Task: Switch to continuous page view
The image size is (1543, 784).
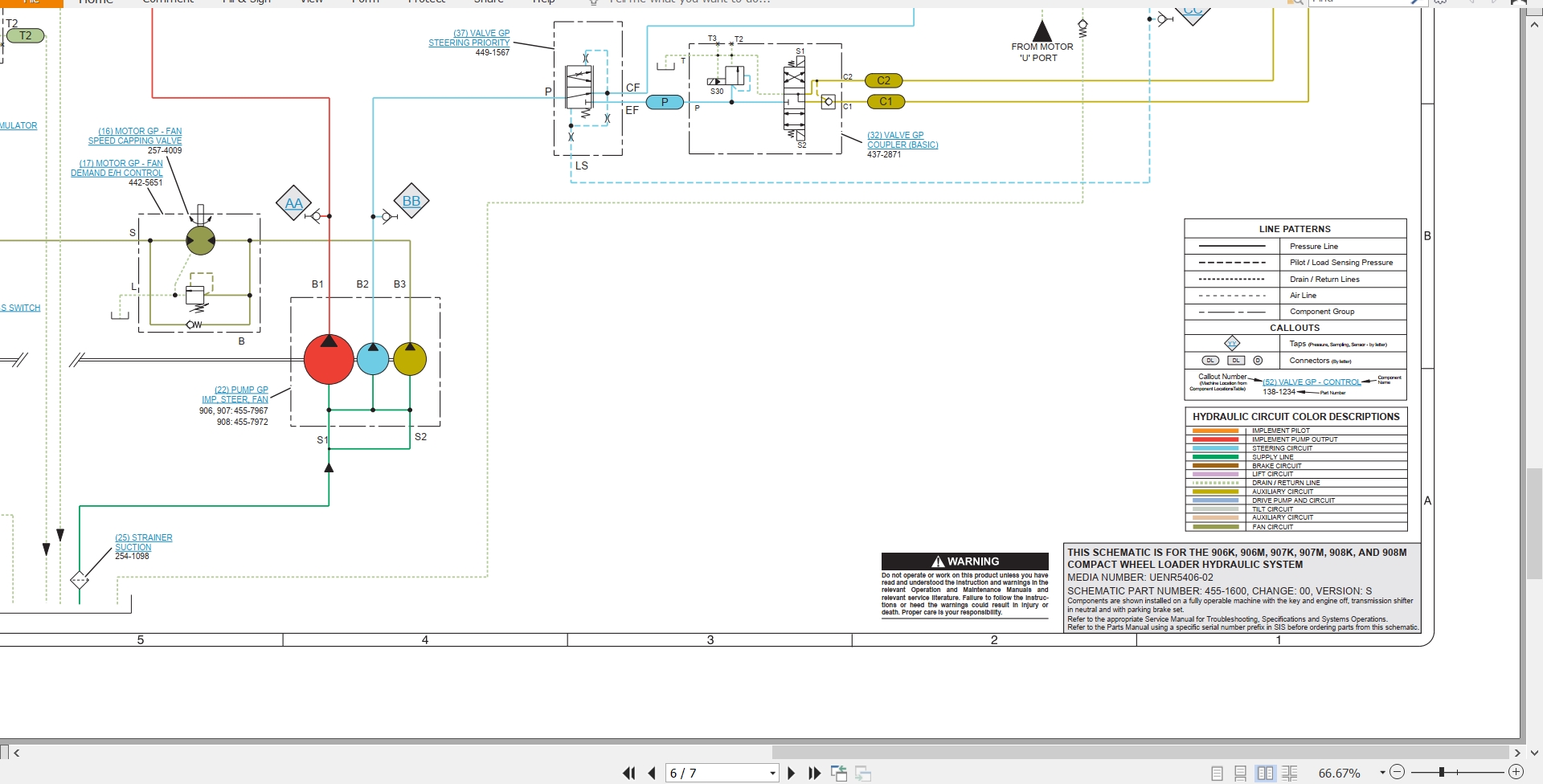Action: (x=1241, y=773)
